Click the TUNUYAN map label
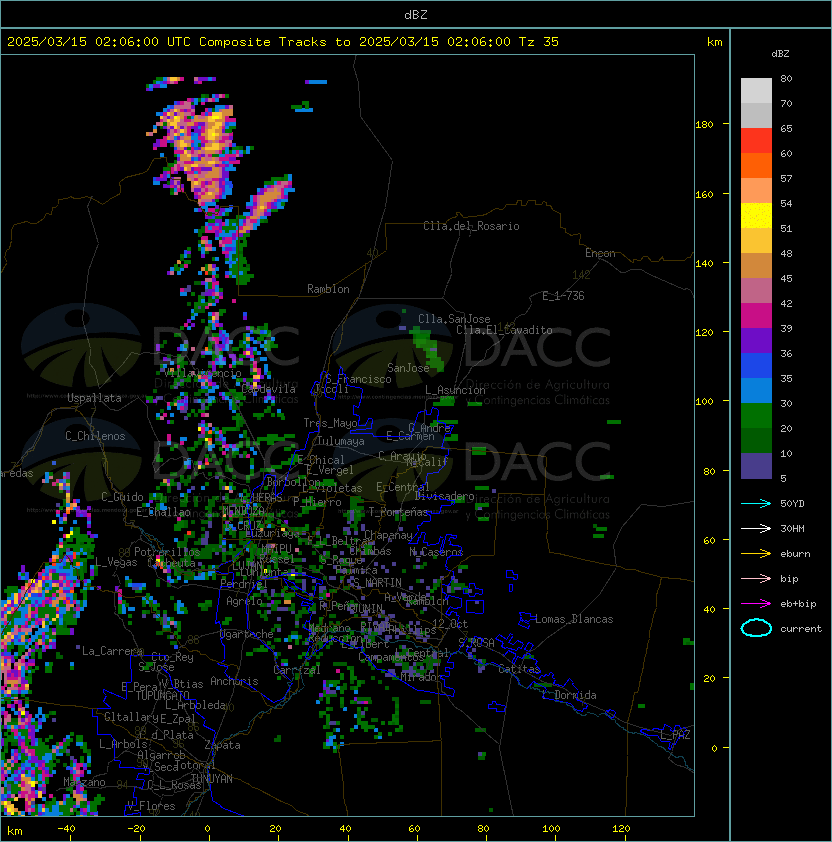Image resolution: width=832 pixels, height=842 pixels. (212, 779)
